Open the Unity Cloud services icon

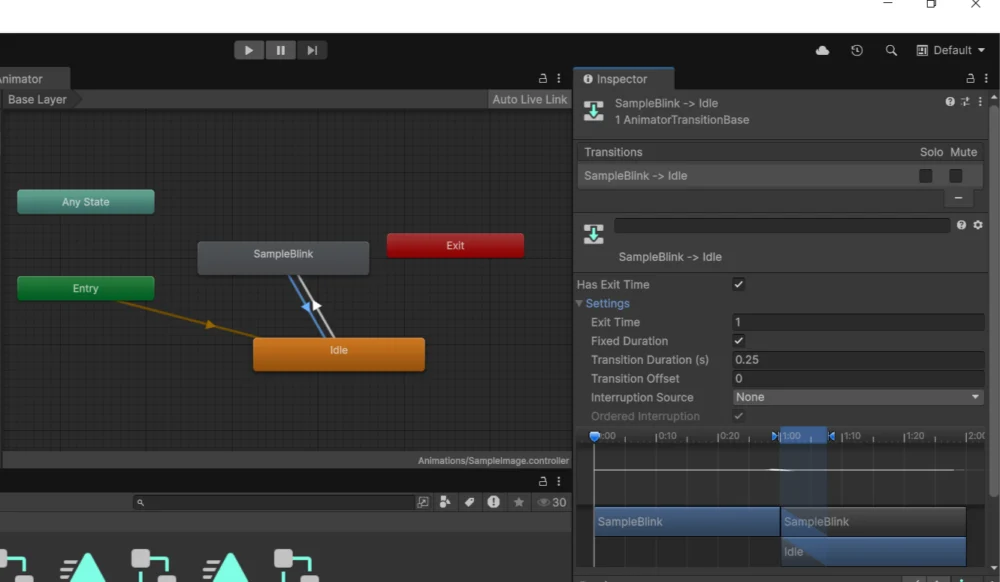point(823,50)
